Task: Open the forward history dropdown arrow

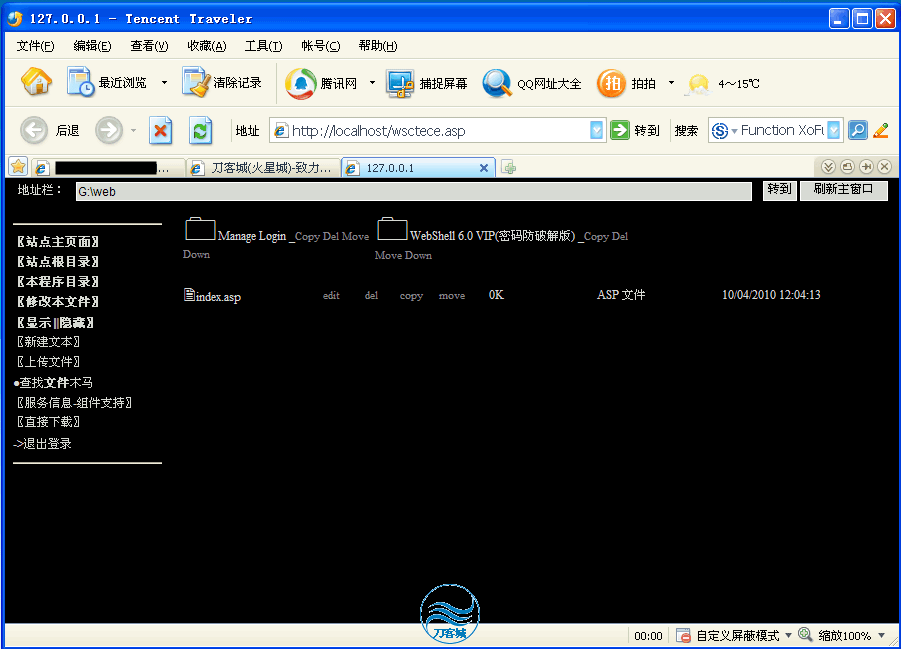Action: pos(133,130)
